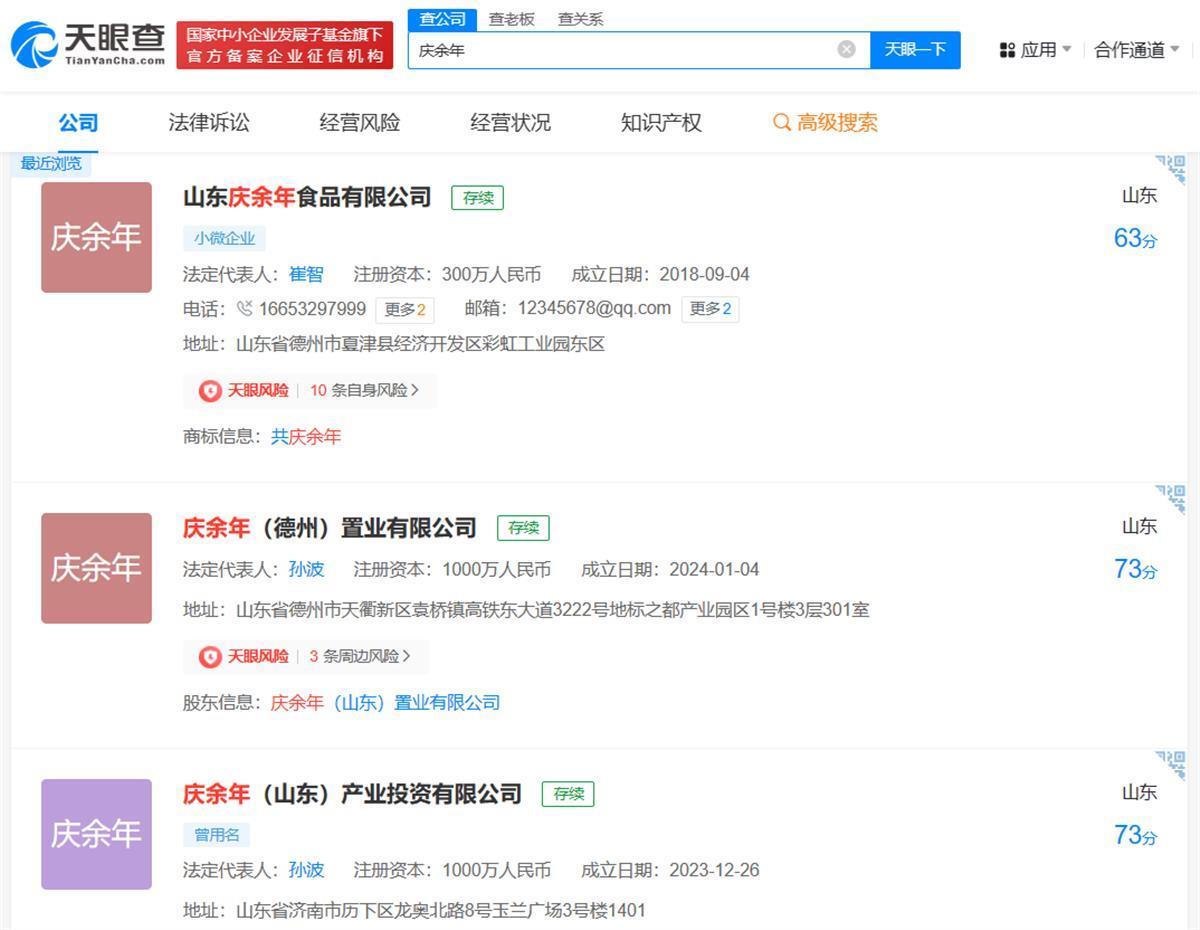Click the TianYanCha logo
Viewport: 1200px width, 930px height.
(88, 44)
